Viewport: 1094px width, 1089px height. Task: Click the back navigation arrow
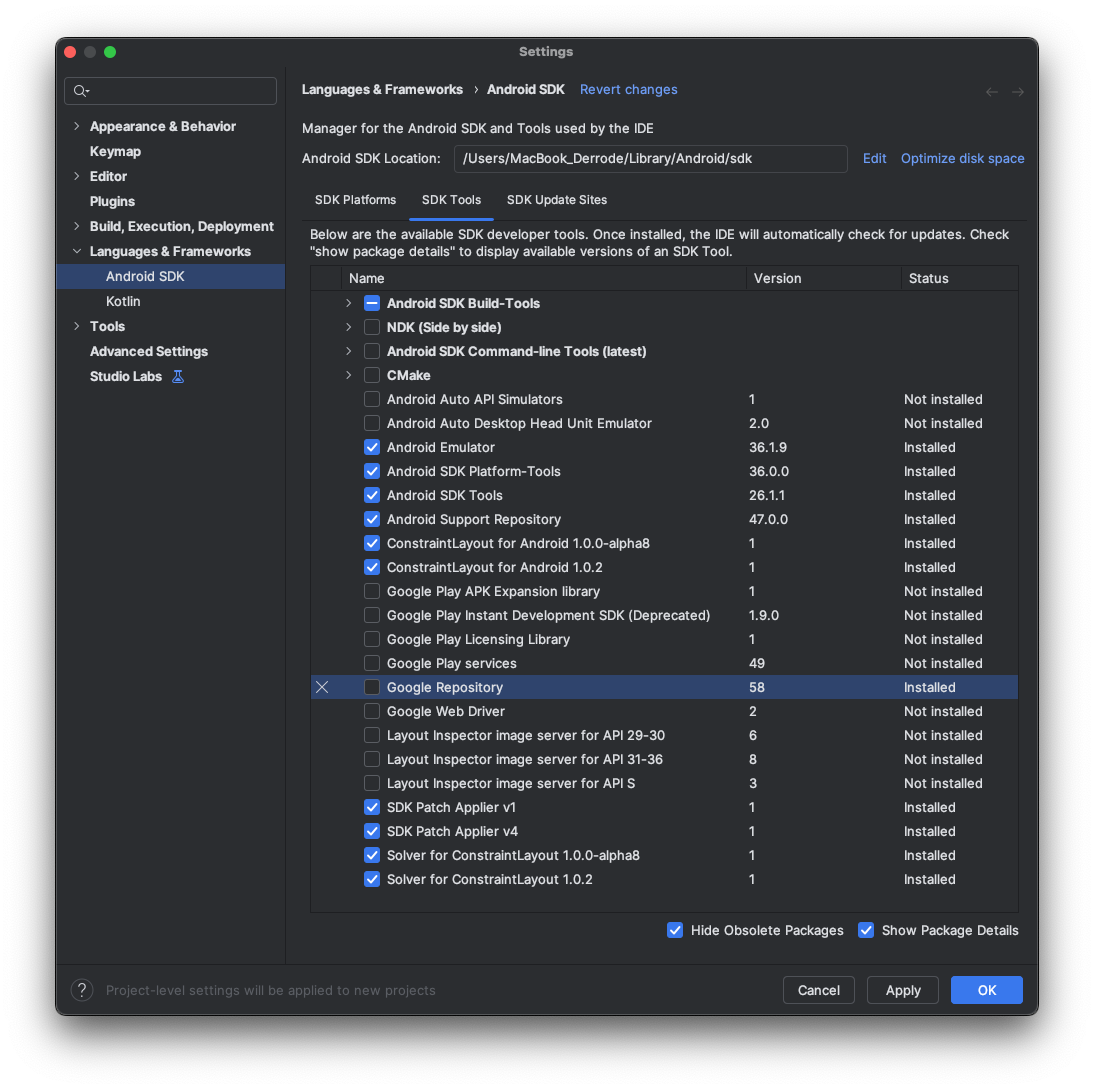(991, 92)
